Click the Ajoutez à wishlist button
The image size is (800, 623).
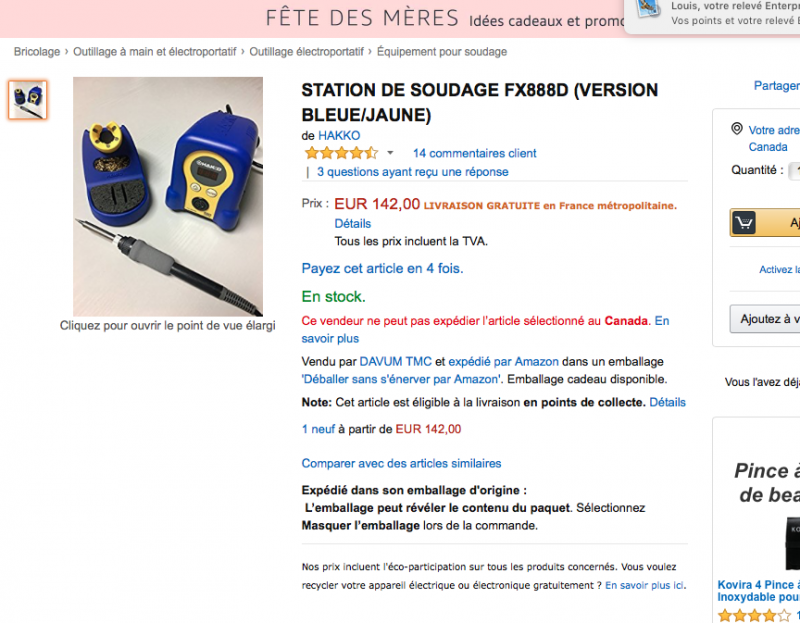tap(765, 319)
